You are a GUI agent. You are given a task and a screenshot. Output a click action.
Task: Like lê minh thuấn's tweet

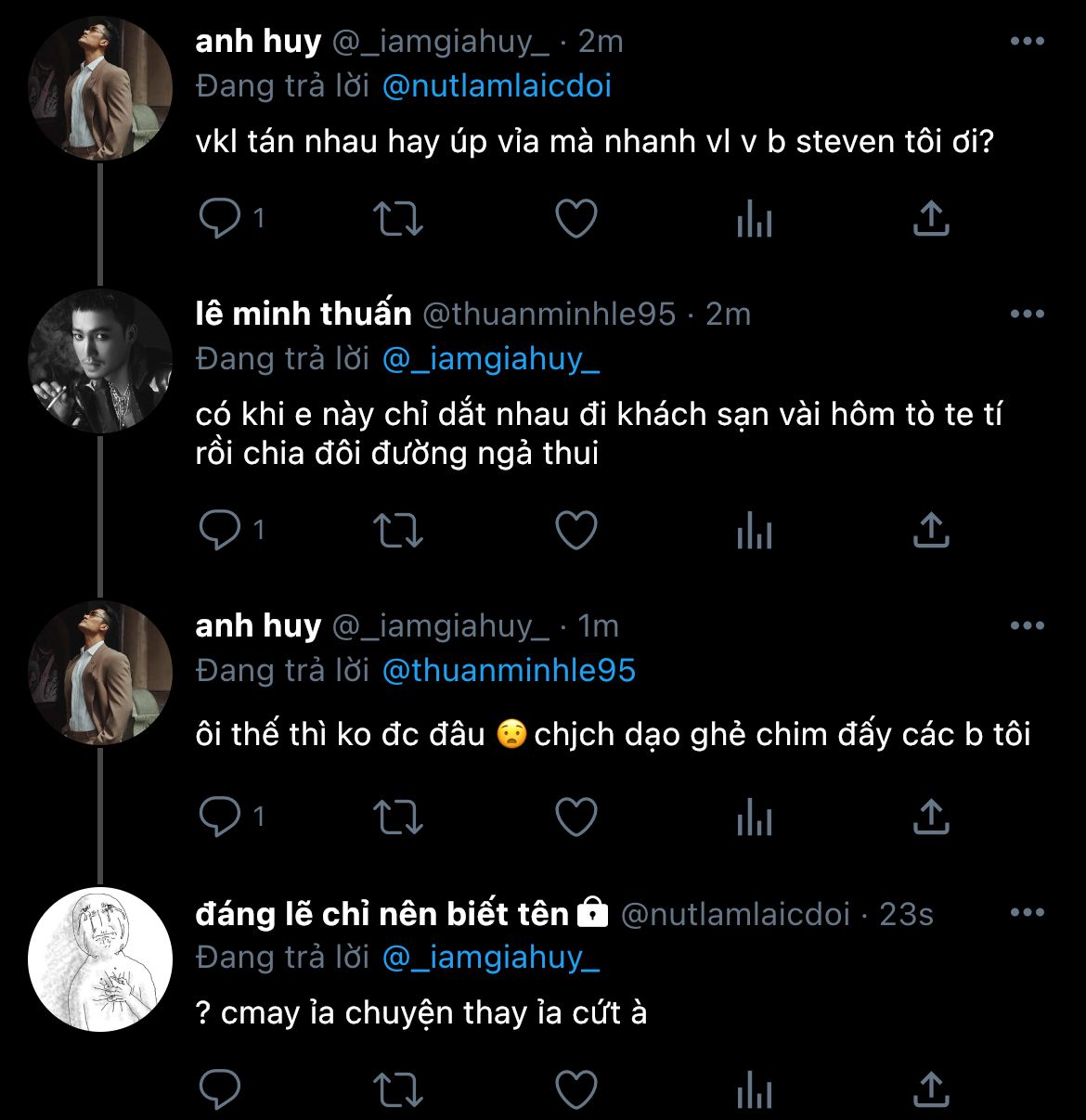(x=575, y=530)
